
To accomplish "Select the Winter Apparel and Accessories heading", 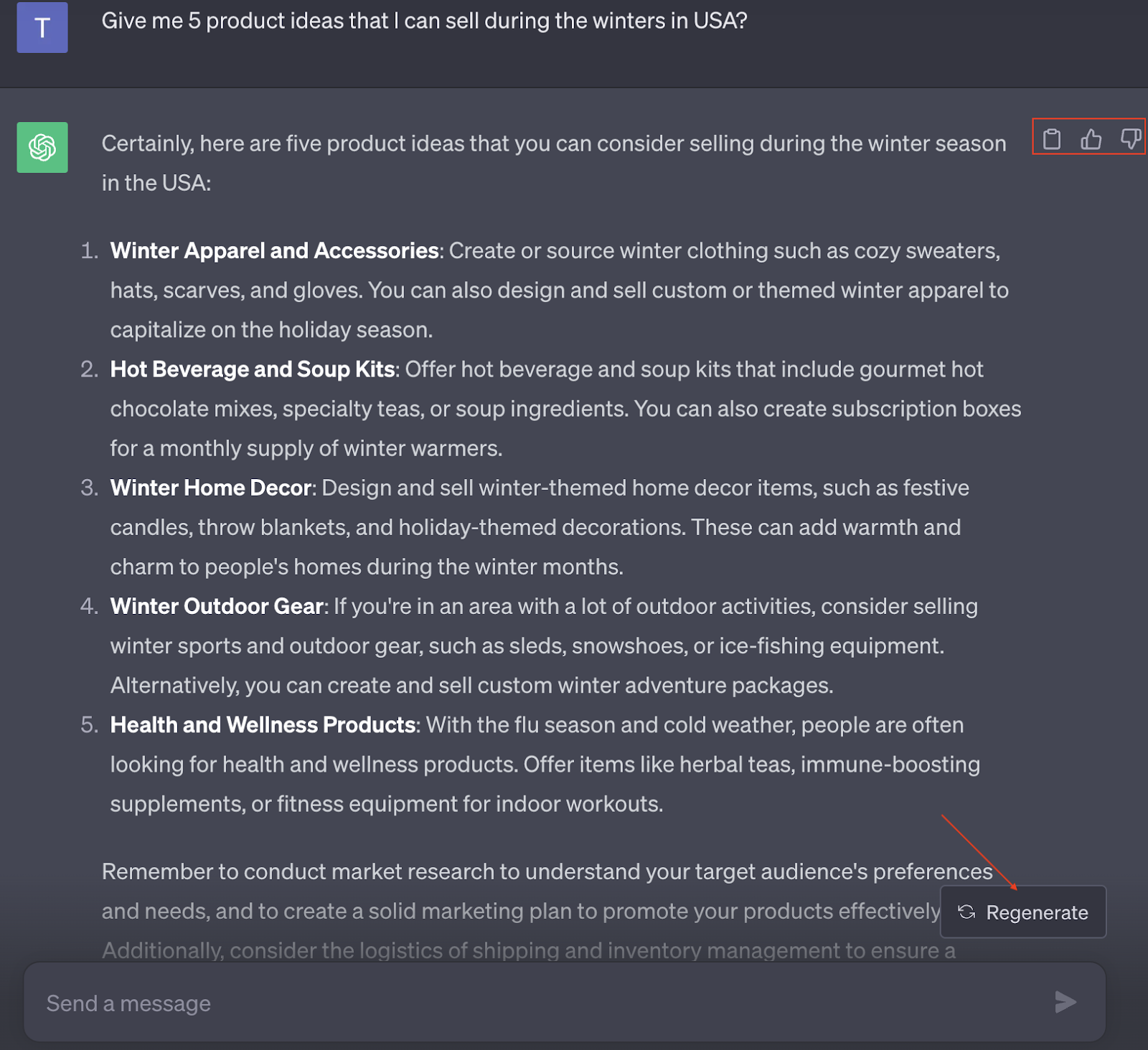I will pyautogui.click(x=274, y=251).
